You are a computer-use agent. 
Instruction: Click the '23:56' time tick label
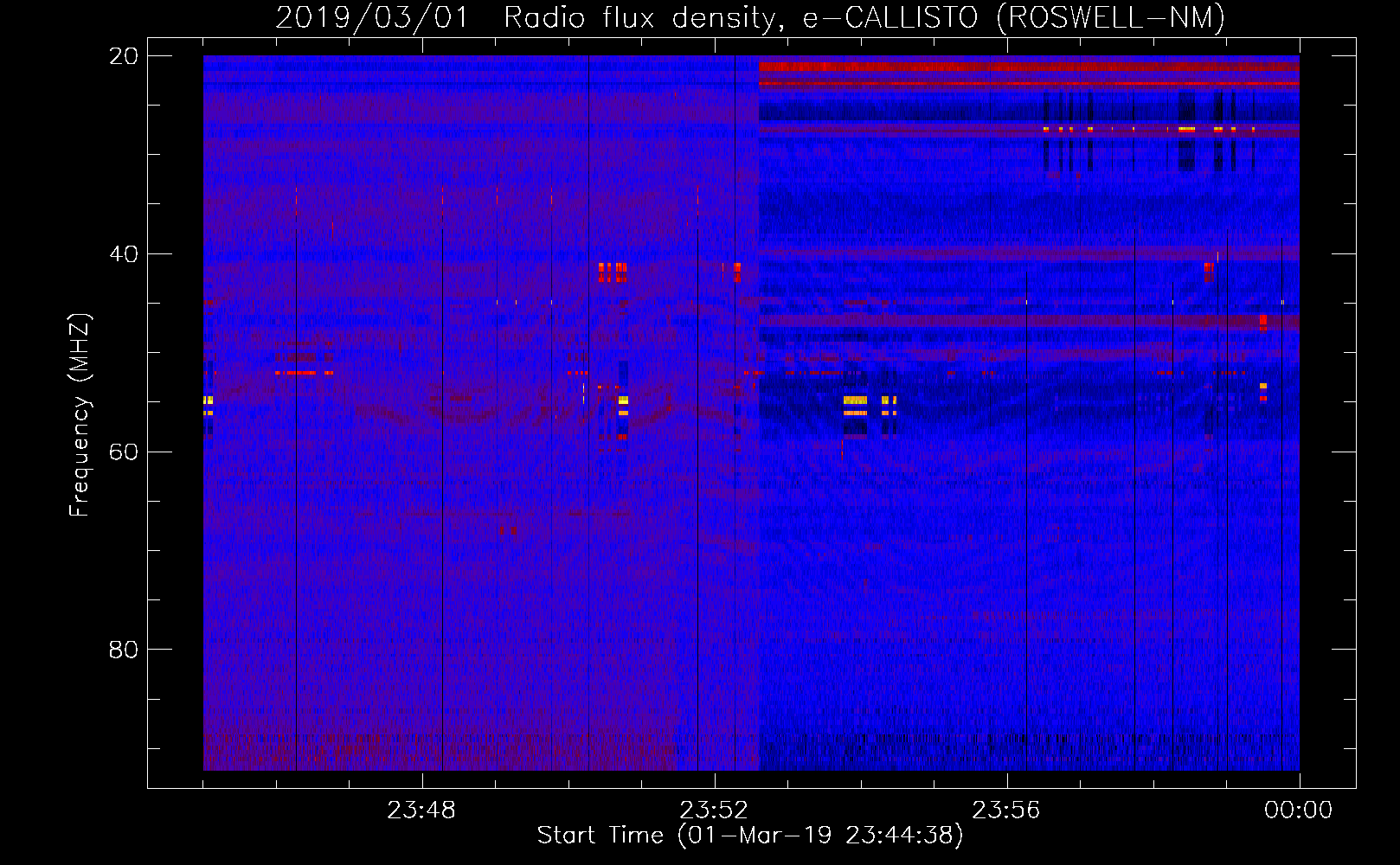1006,811
